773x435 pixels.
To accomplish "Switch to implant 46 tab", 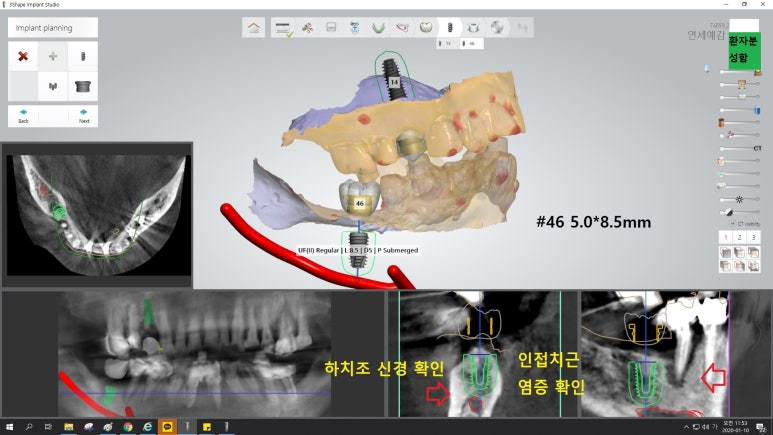I will pyautogui.click(x=470, y=44).
